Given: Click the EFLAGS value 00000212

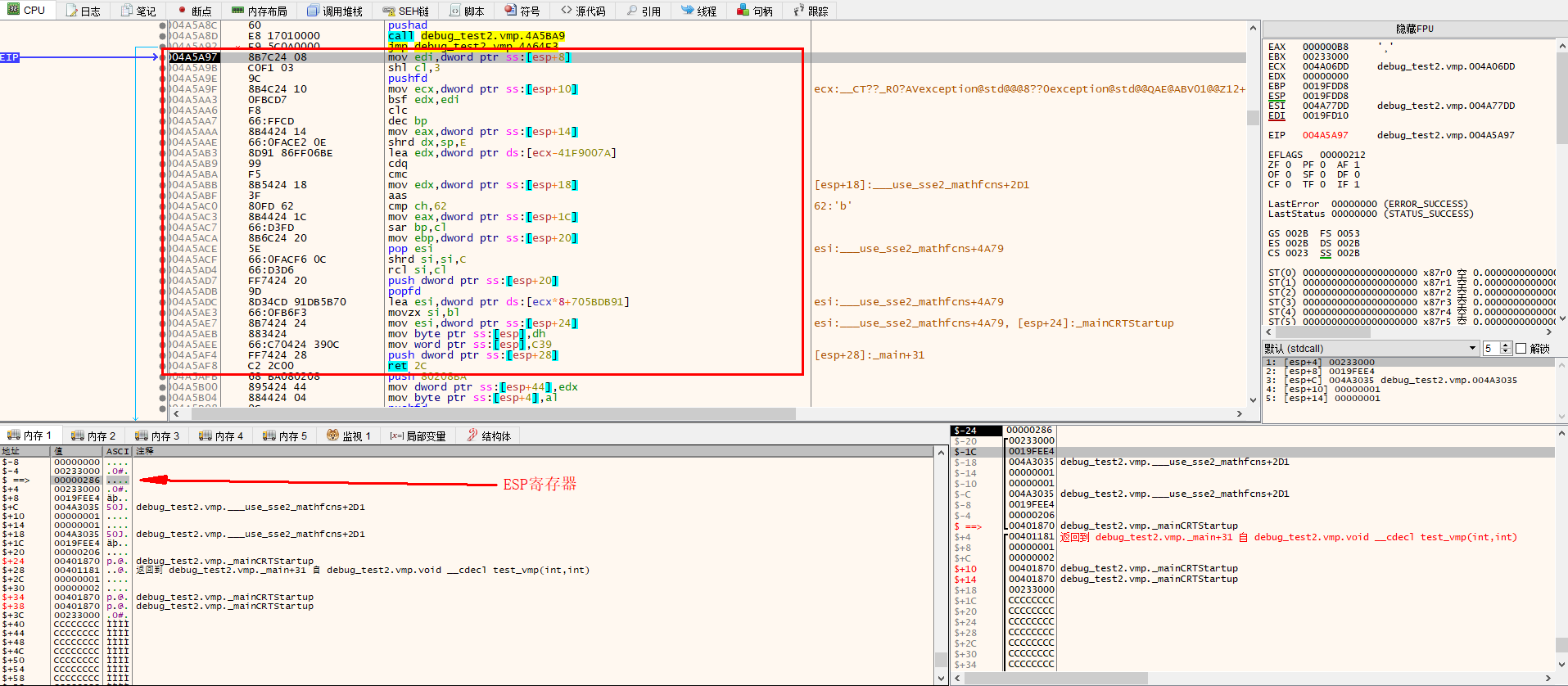Looking at the screenshot, I should (1342, 155).
